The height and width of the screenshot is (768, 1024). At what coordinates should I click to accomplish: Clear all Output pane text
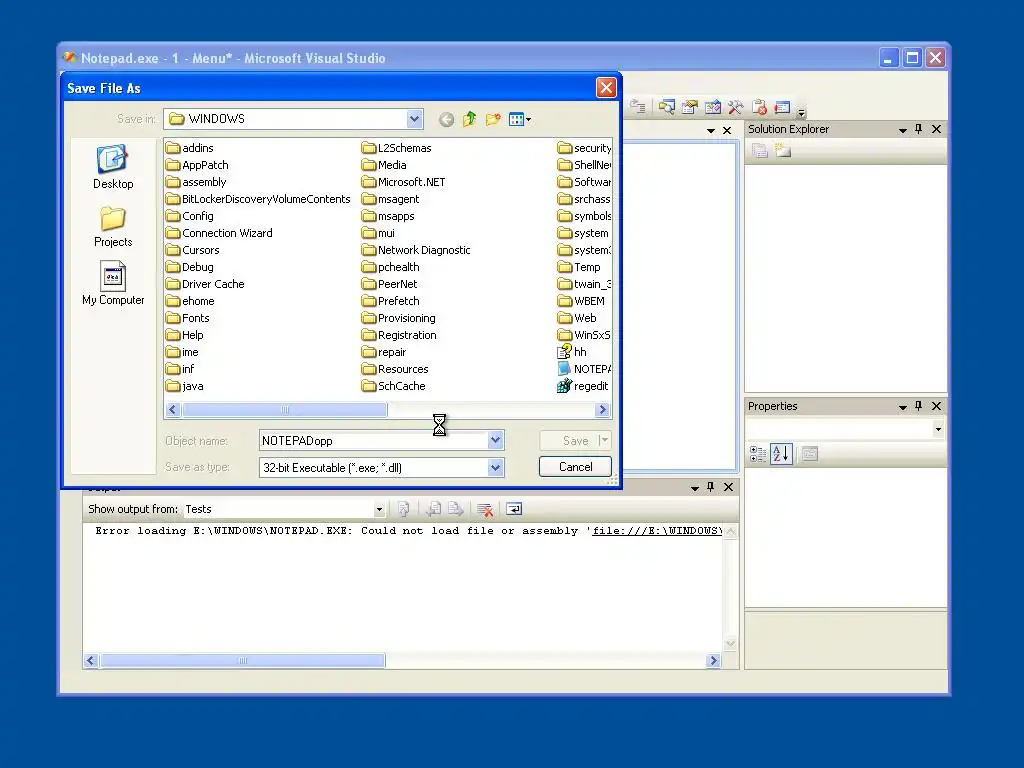(485, 509)
